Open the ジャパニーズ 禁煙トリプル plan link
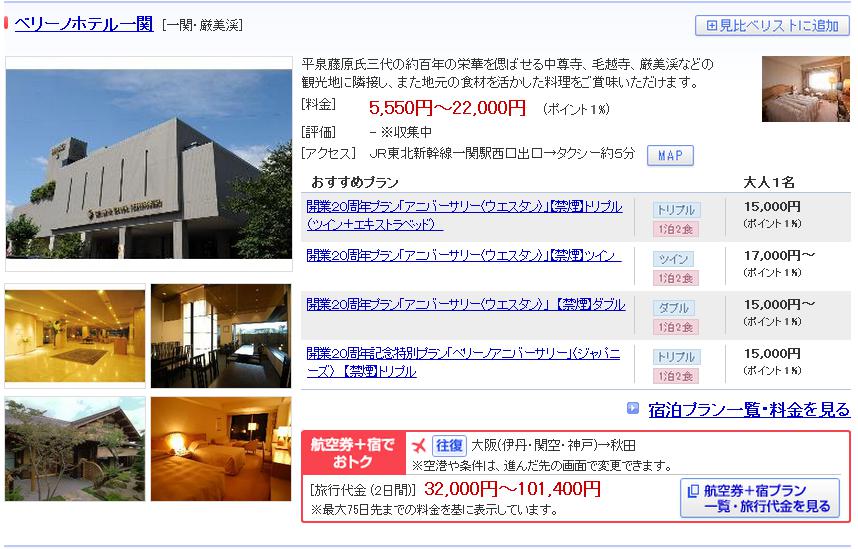858x549 pixels. point(463,362)
